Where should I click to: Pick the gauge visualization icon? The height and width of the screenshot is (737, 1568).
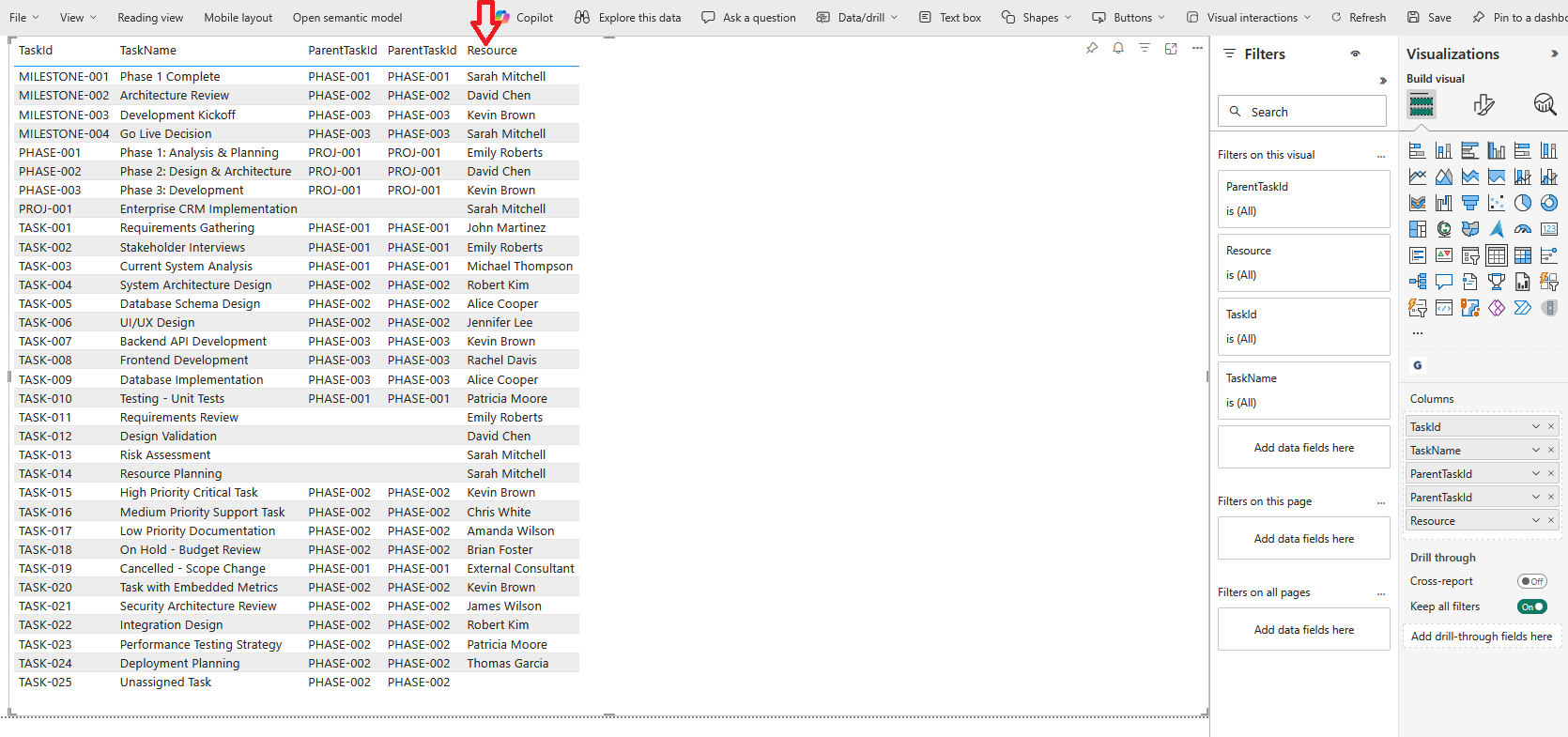click(x=1522, y=229)
